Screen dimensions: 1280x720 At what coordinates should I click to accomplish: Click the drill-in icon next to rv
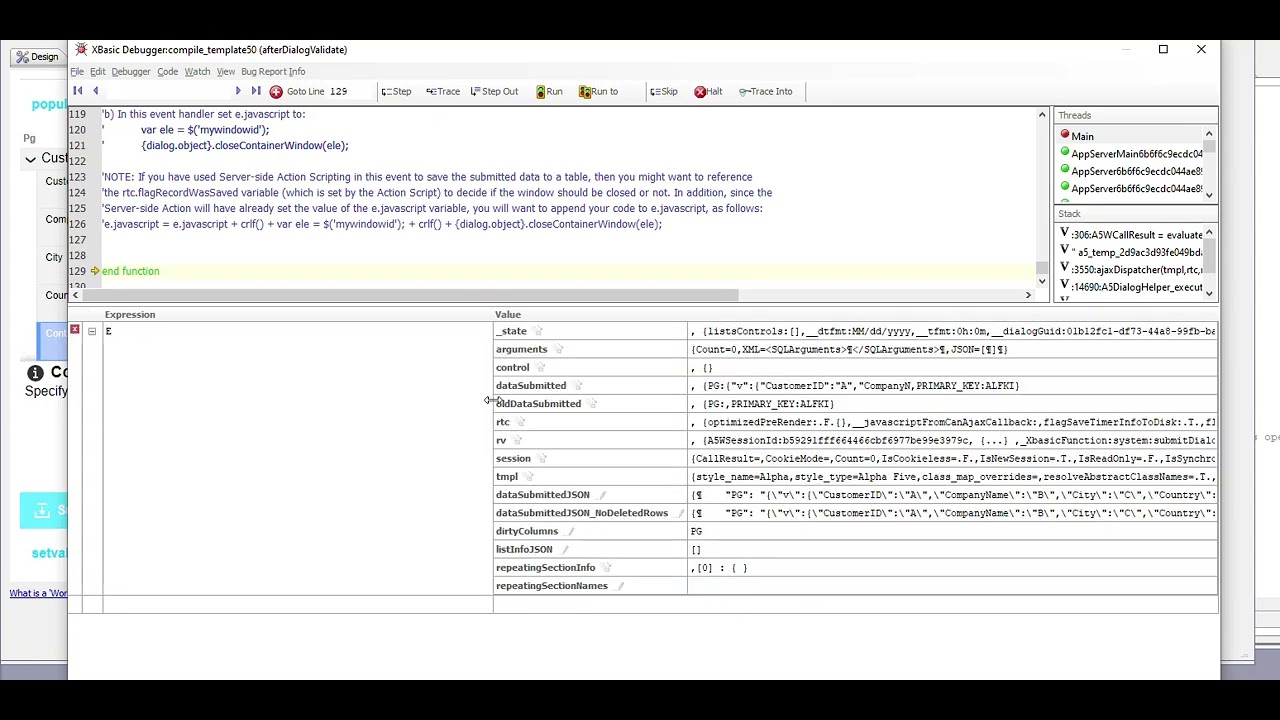[518, 440]
